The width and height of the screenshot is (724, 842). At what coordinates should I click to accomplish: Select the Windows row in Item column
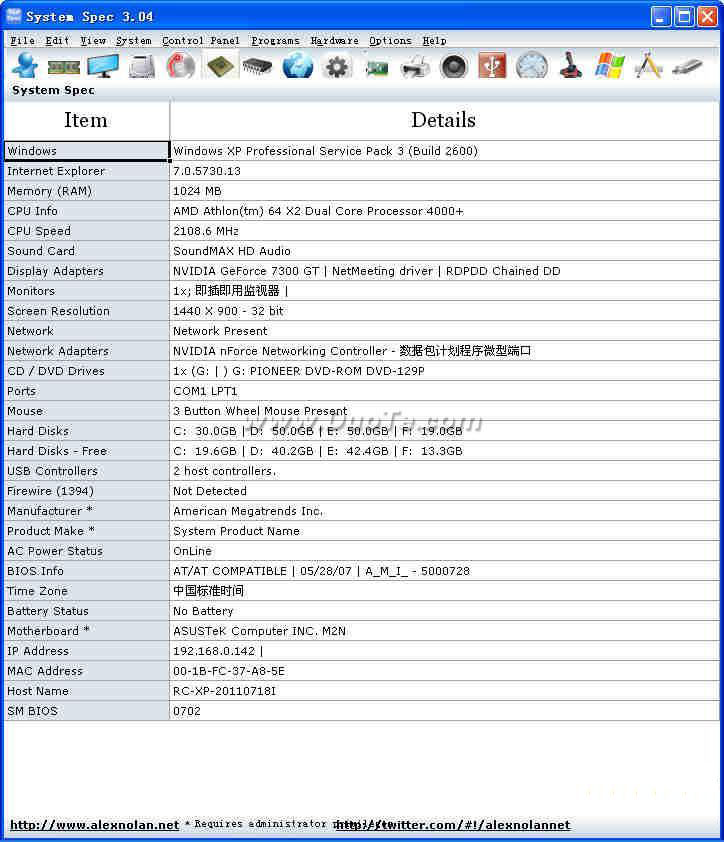(x=86, y=151)
